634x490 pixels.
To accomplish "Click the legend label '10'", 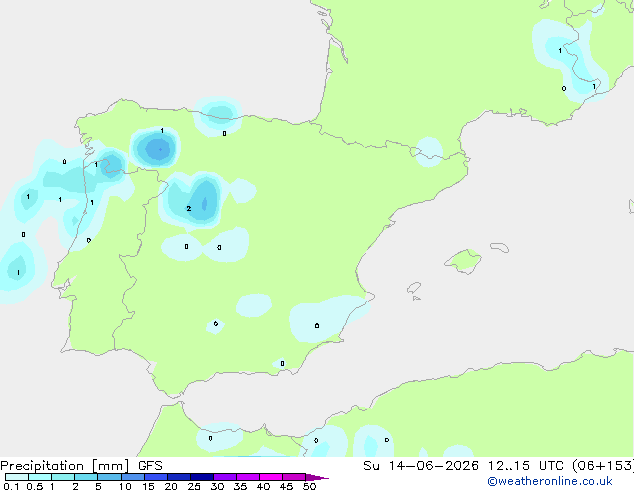I will 125,486.
